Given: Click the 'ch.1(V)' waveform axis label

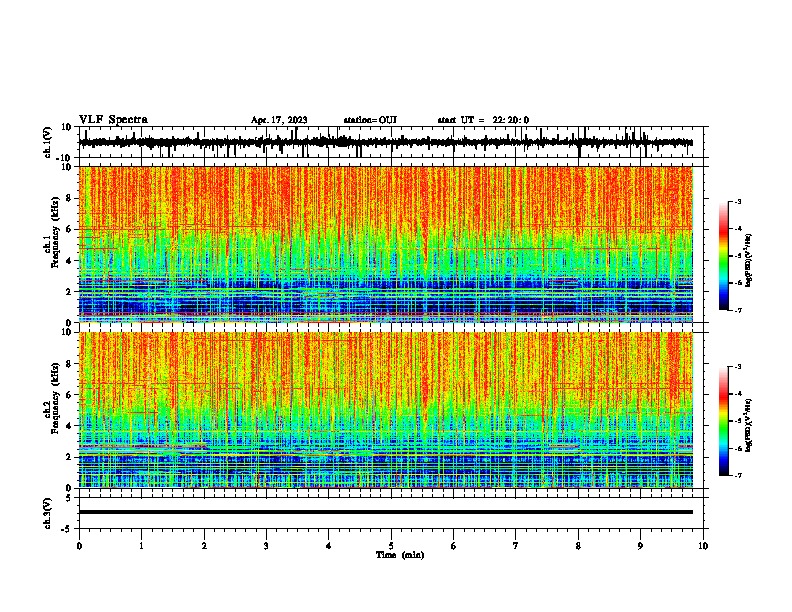Looking at the screenshot, I should pyautogui.click(x=47, y=142).
